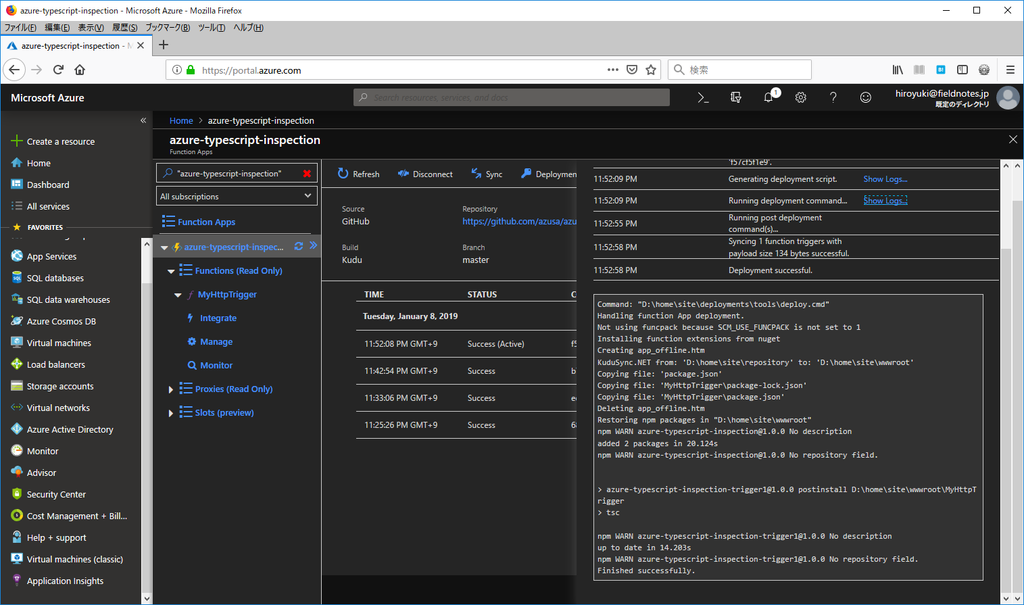Open Cost Management + Billing
The width and height of the screenshot is (1024, 605).
[x=69, y=515]
